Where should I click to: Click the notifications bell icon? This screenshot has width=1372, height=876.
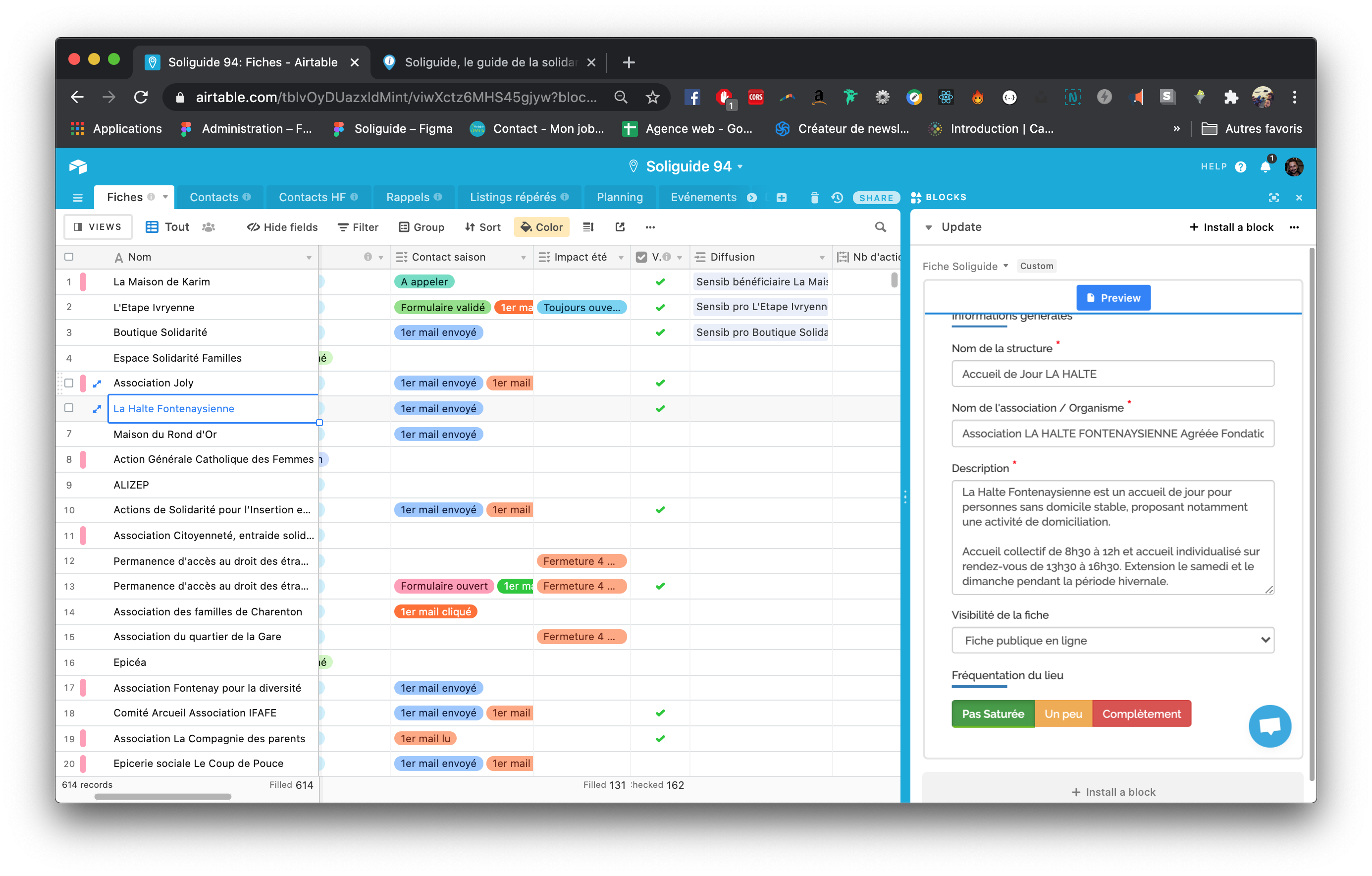point(1266,167)
